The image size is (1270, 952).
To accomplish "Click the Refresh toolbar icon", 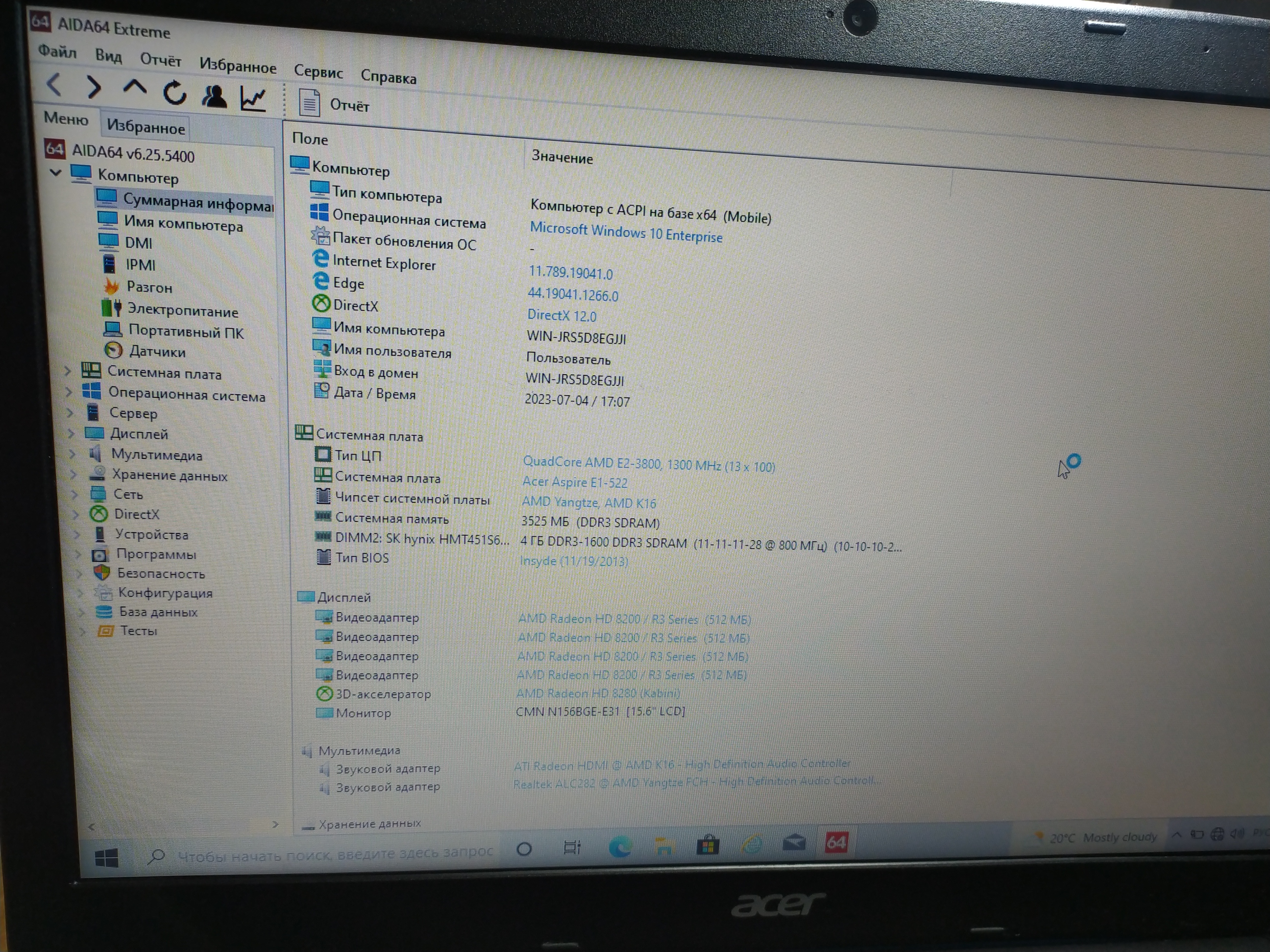I will click(x=175, y=93).
